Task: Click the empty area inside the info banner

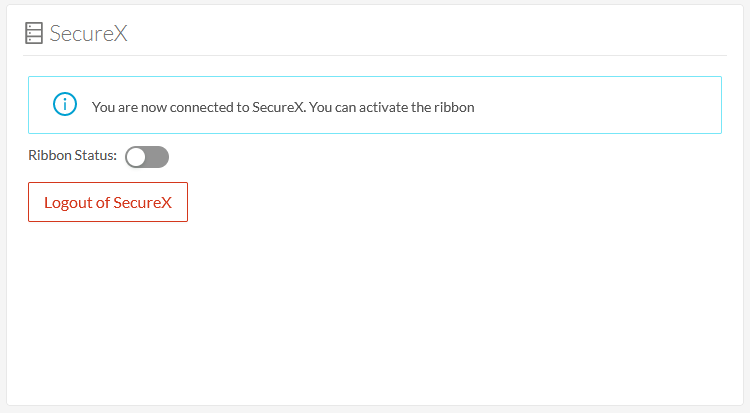Action: click(598, 105)
